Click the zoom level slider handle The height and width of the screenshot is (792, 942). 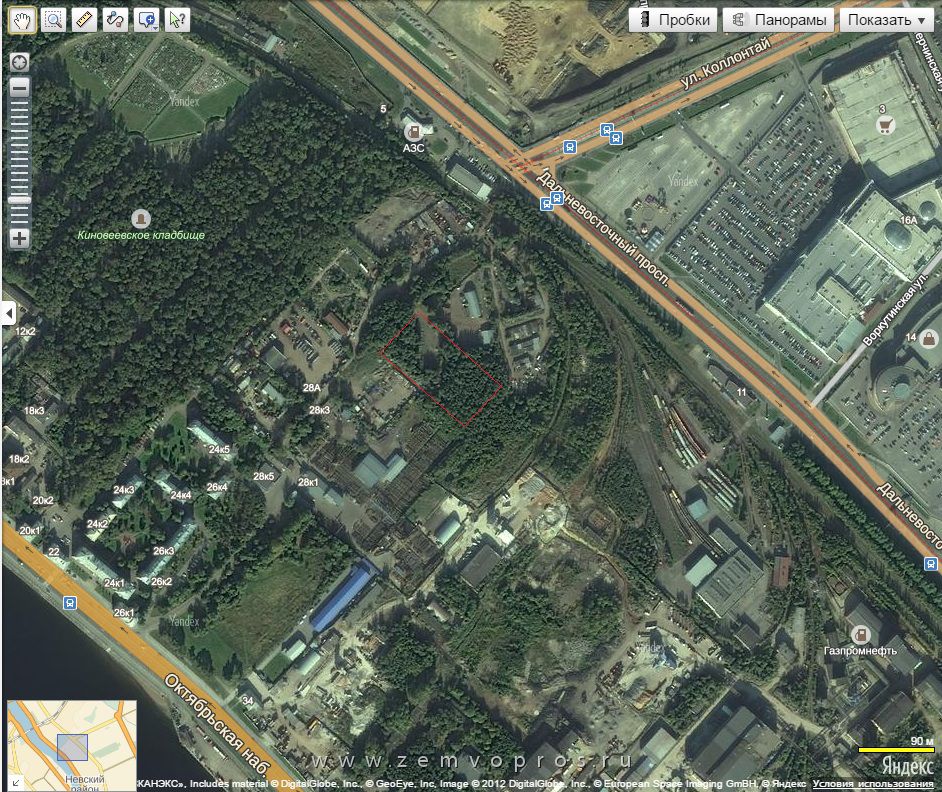point(19,200)
